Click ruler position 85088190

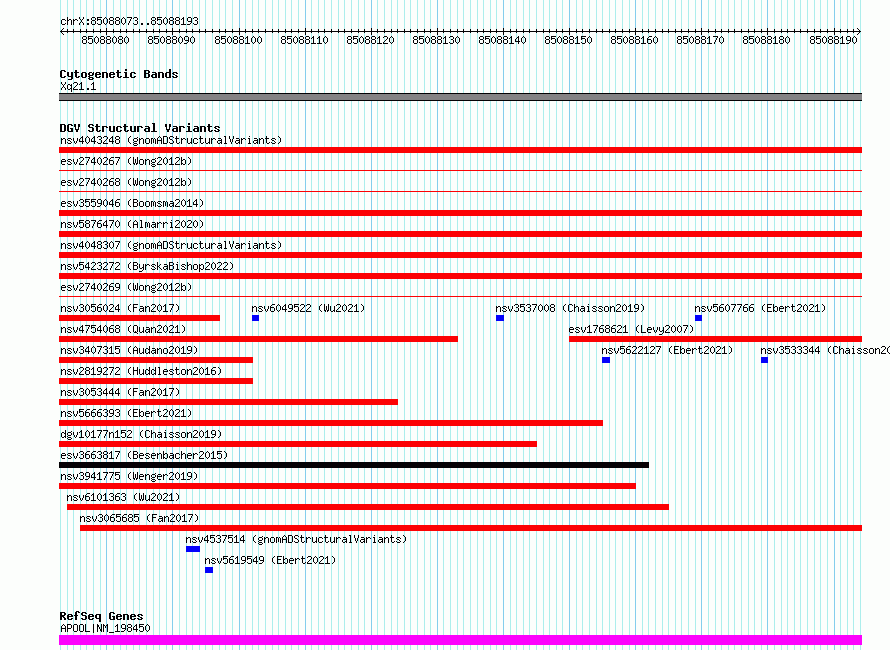pyautogui.click(x=833, y=40)
